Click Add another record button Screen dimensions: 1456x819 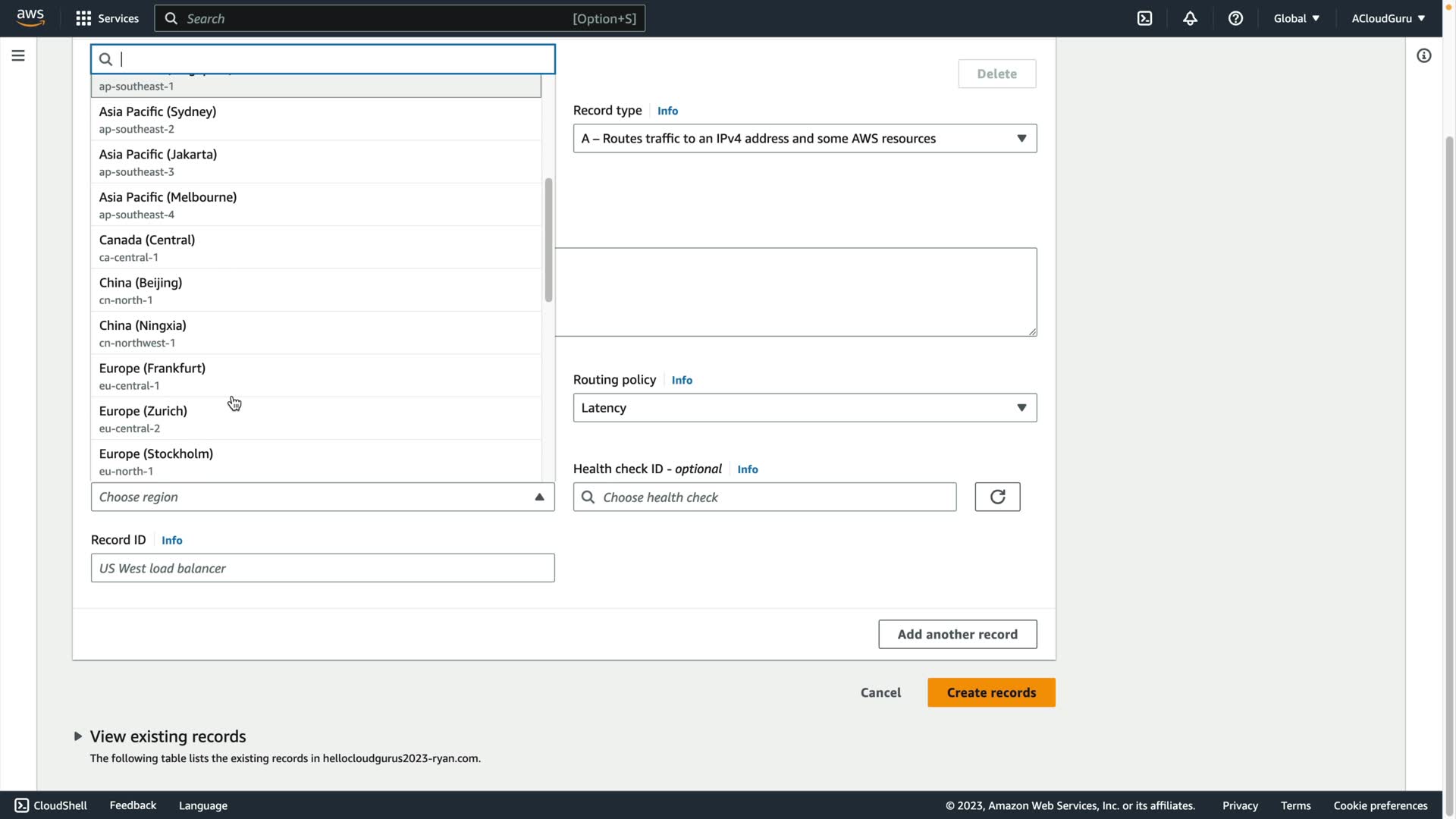click(957, 634)
